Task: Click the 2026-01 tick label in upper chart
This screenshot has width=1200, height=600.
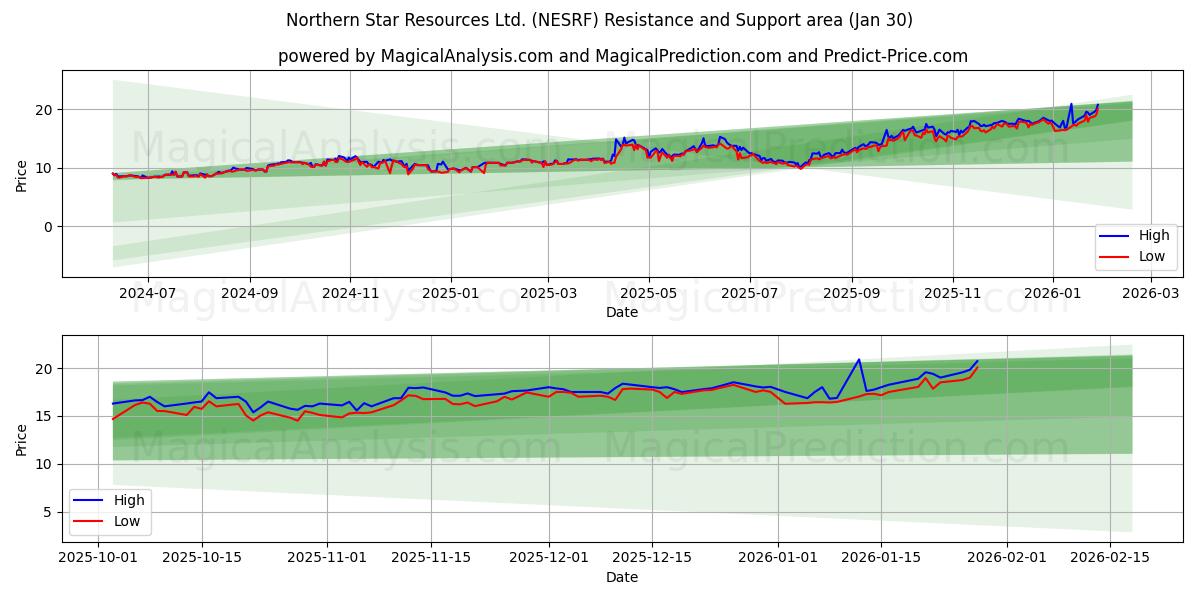Action: click(x=1053, y=293)
